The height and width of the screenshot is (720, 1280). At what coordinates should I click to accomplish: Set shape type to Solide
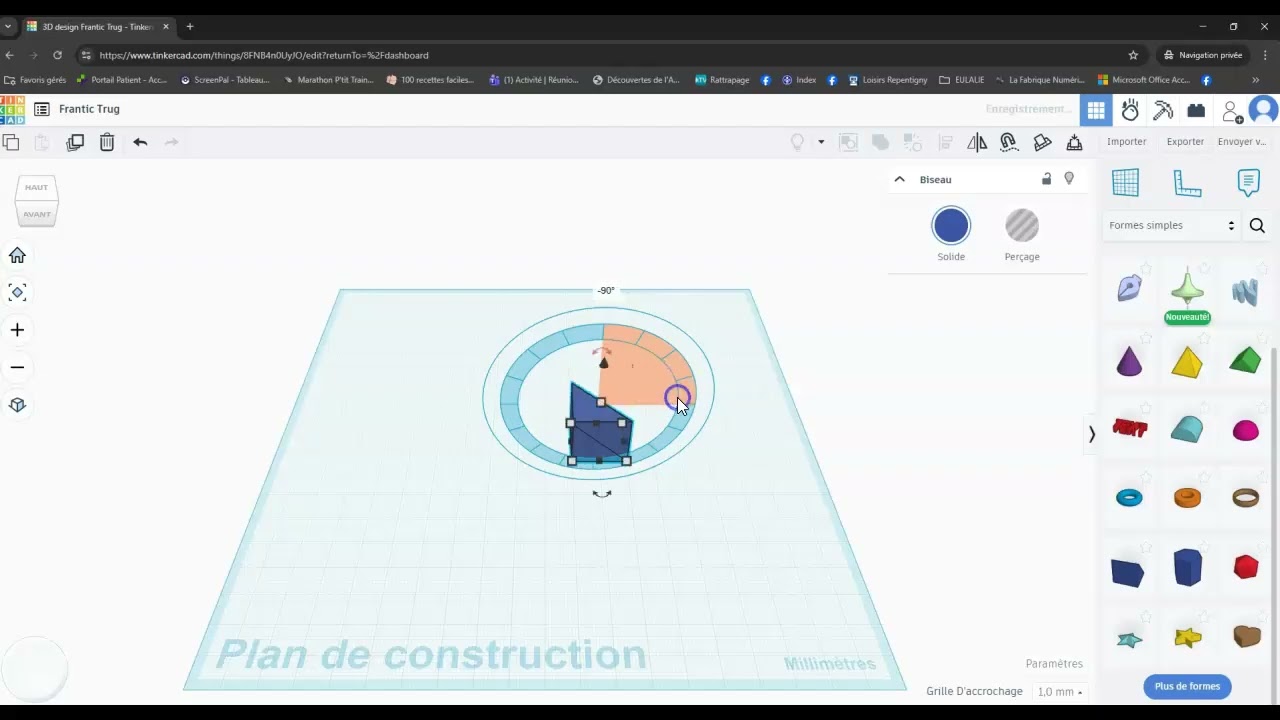(951, 226)
